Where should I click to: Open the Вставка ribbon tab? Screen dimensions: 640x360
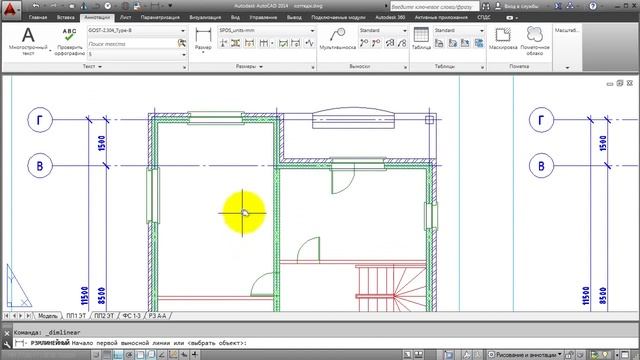point(65,18)
